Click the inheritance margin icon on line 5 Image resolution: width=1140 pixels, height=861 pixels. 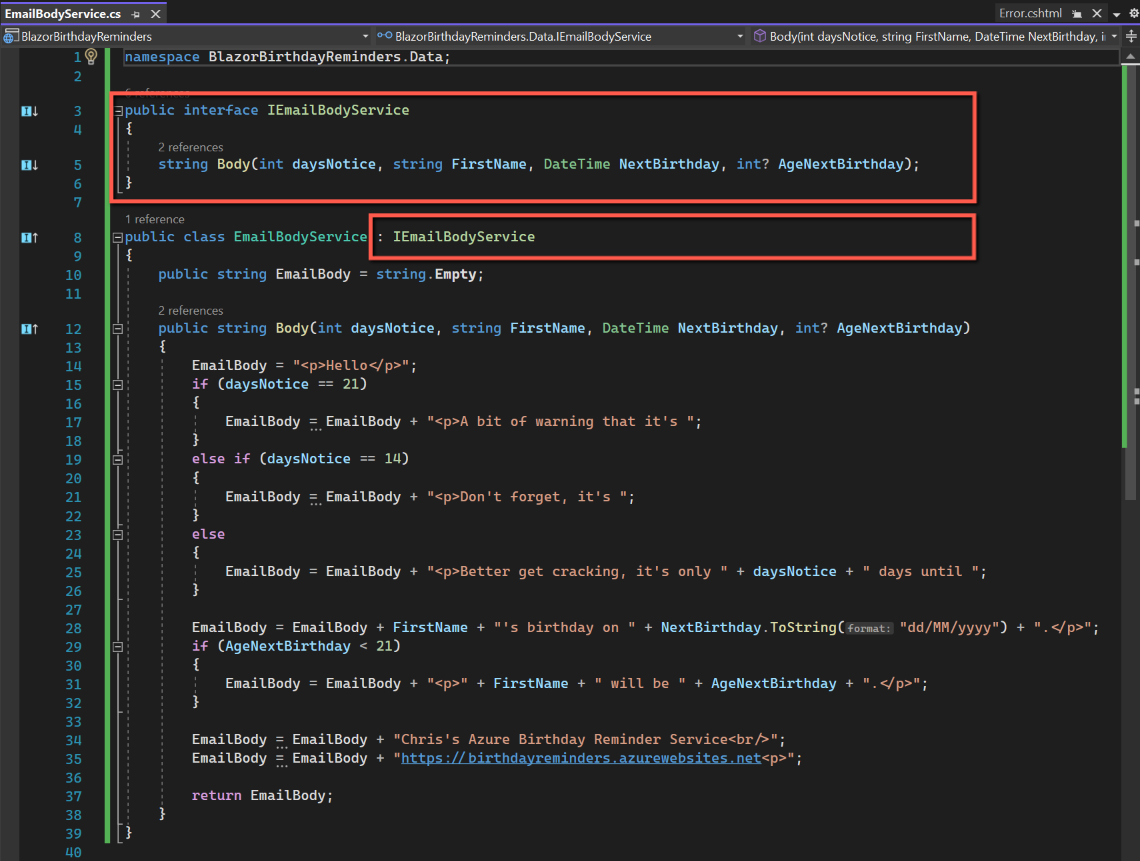coord(30,165)
